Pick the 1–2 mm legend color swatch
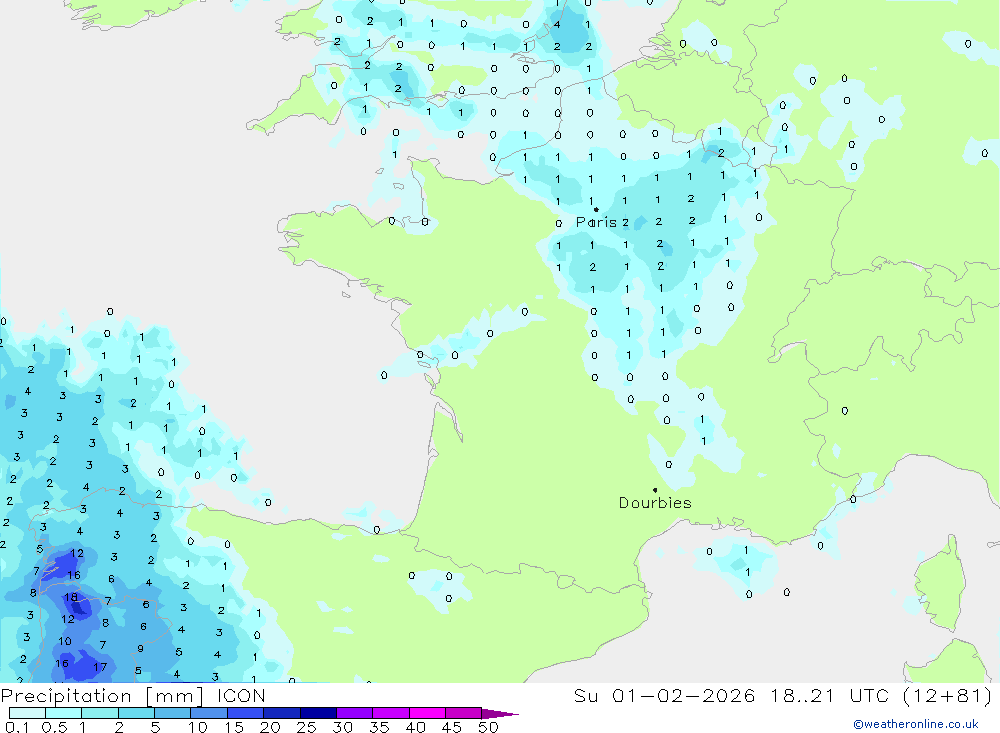Screen dimensions: 1000x733 click(99, 713)
